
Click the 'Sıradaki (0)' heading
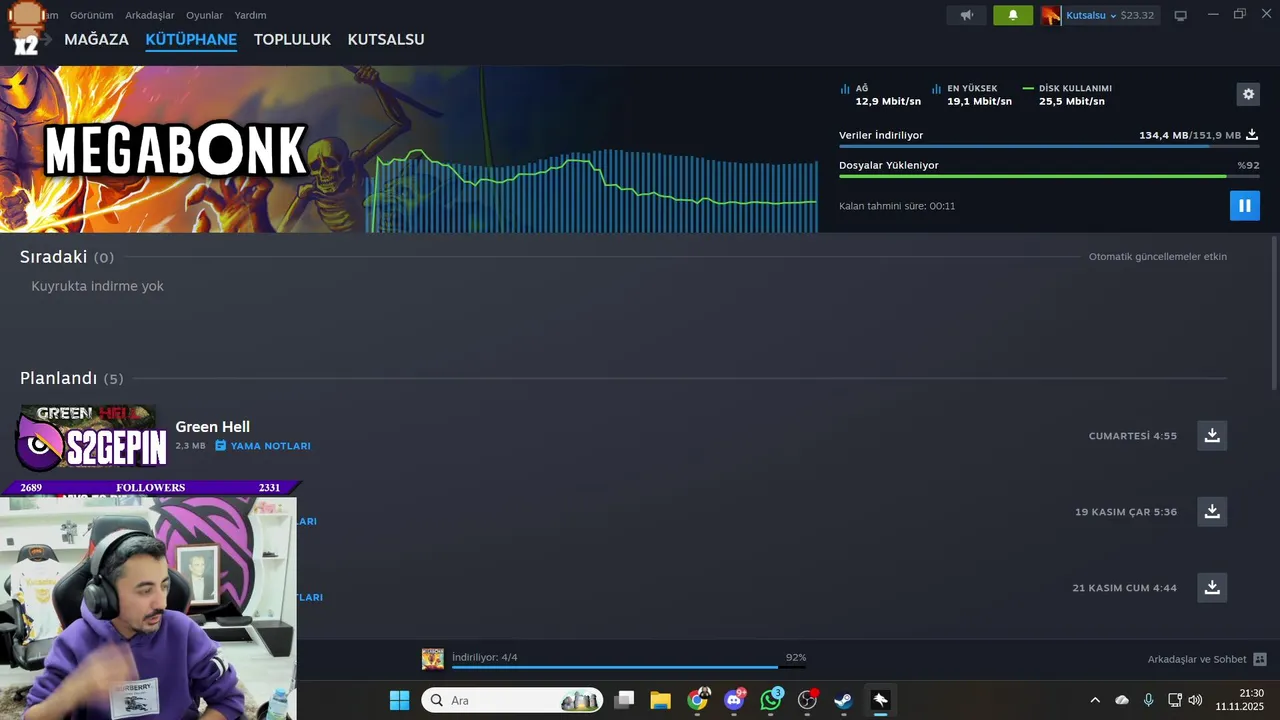(67, 257)
